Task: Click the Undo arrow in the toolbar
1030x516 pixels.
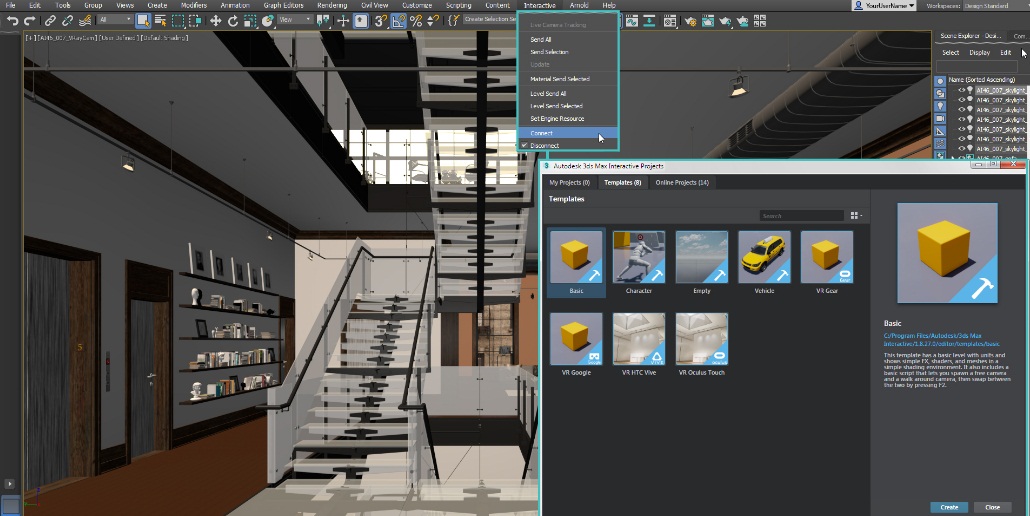Action: click(x=12, y=20)
